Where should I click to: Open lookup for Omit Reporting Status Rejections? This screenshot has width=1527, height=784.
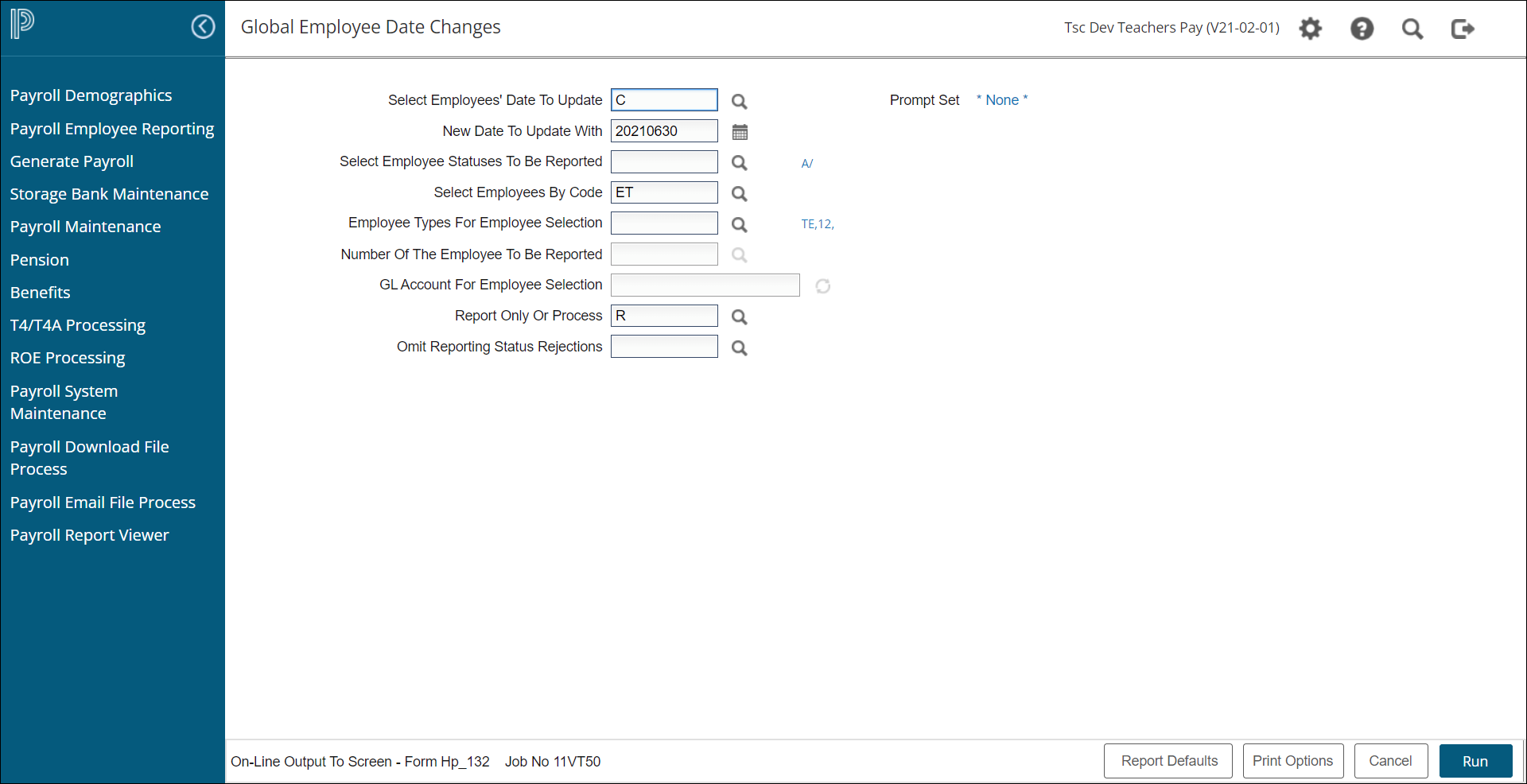[x=739, y=348]
